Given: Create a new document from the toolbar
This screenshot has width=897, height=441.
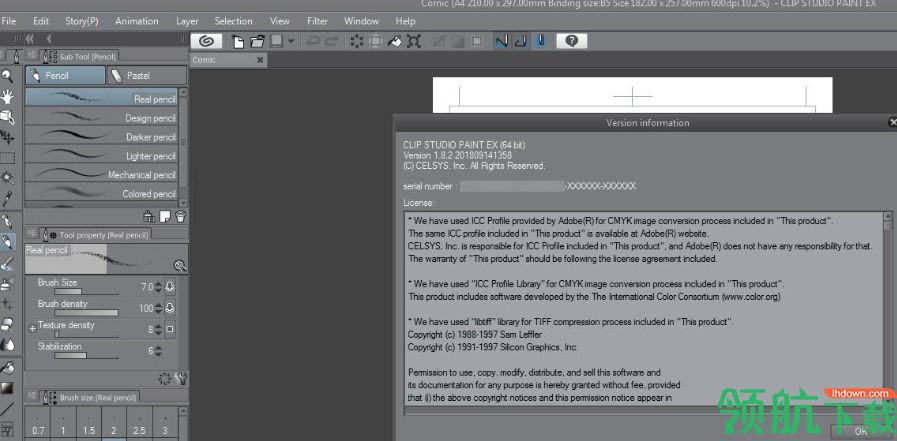Looking at the screenshot, I should point(238,41).
